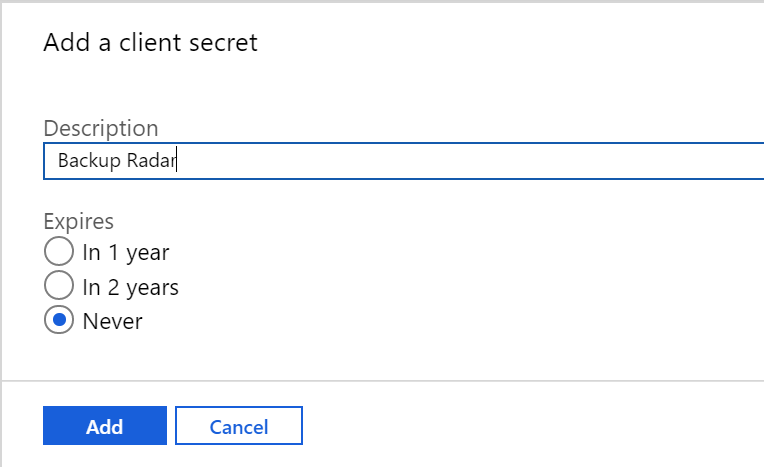This screenshot has height=467, width=764.
Task: Click the word 'Cancel' inside the outlined button
Action: 238,427
